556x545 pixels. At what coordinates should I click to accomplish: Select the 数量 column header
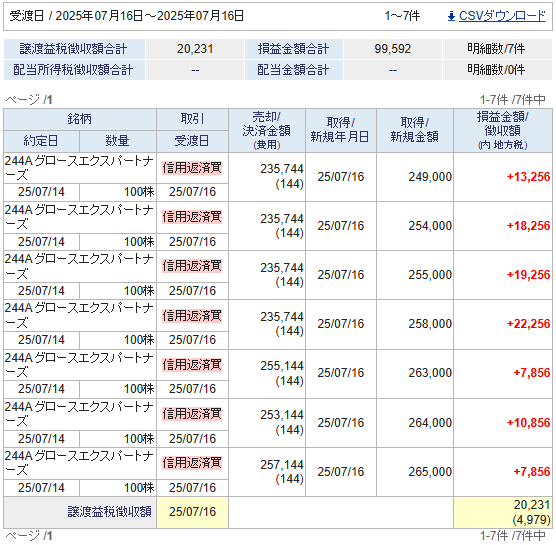click(118, 141)
